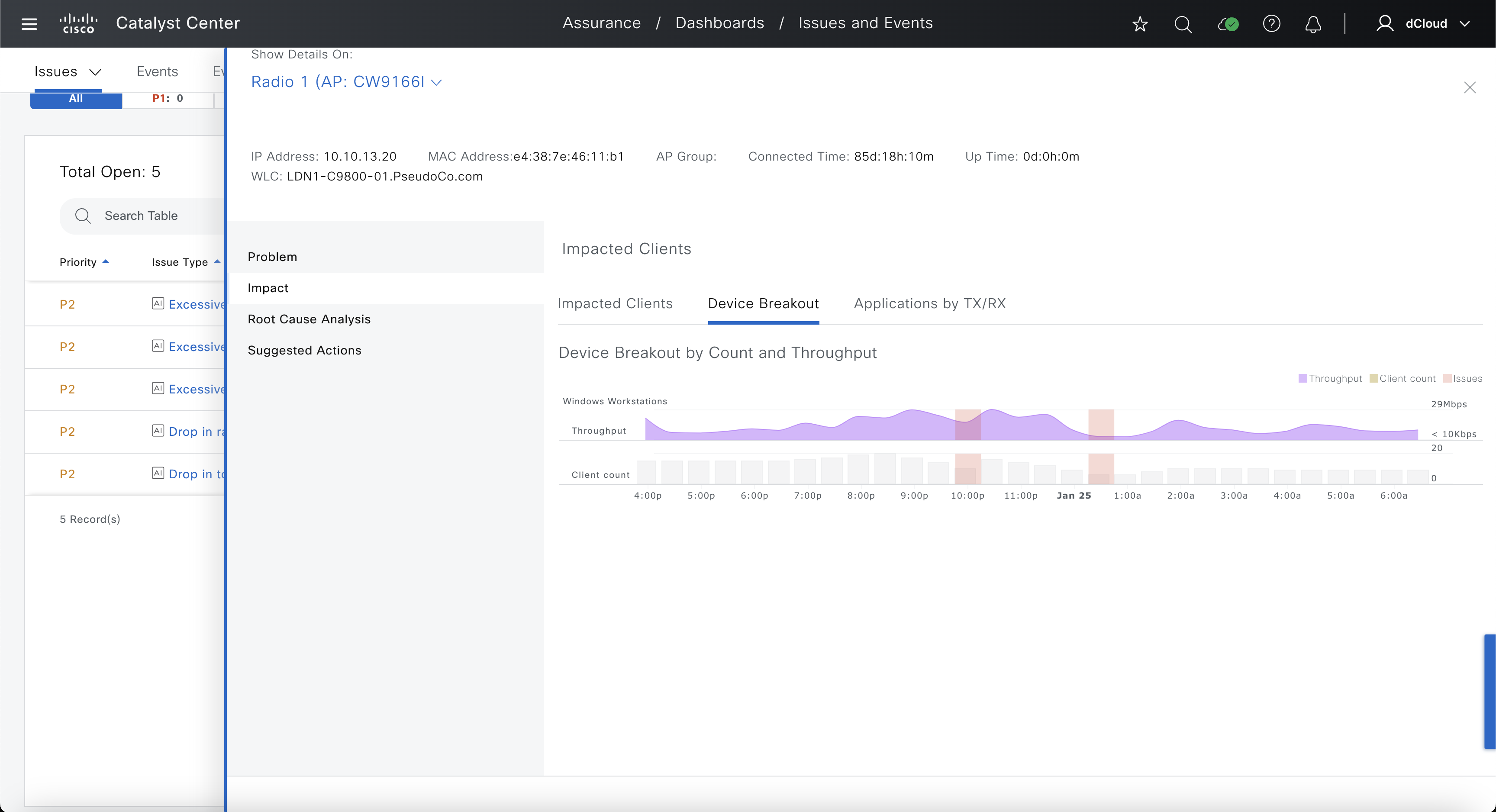The height and width of the screenshot is (812, 1496).
Task: Click AI badge on Drop in ra issue
Action: coord(158,430)
